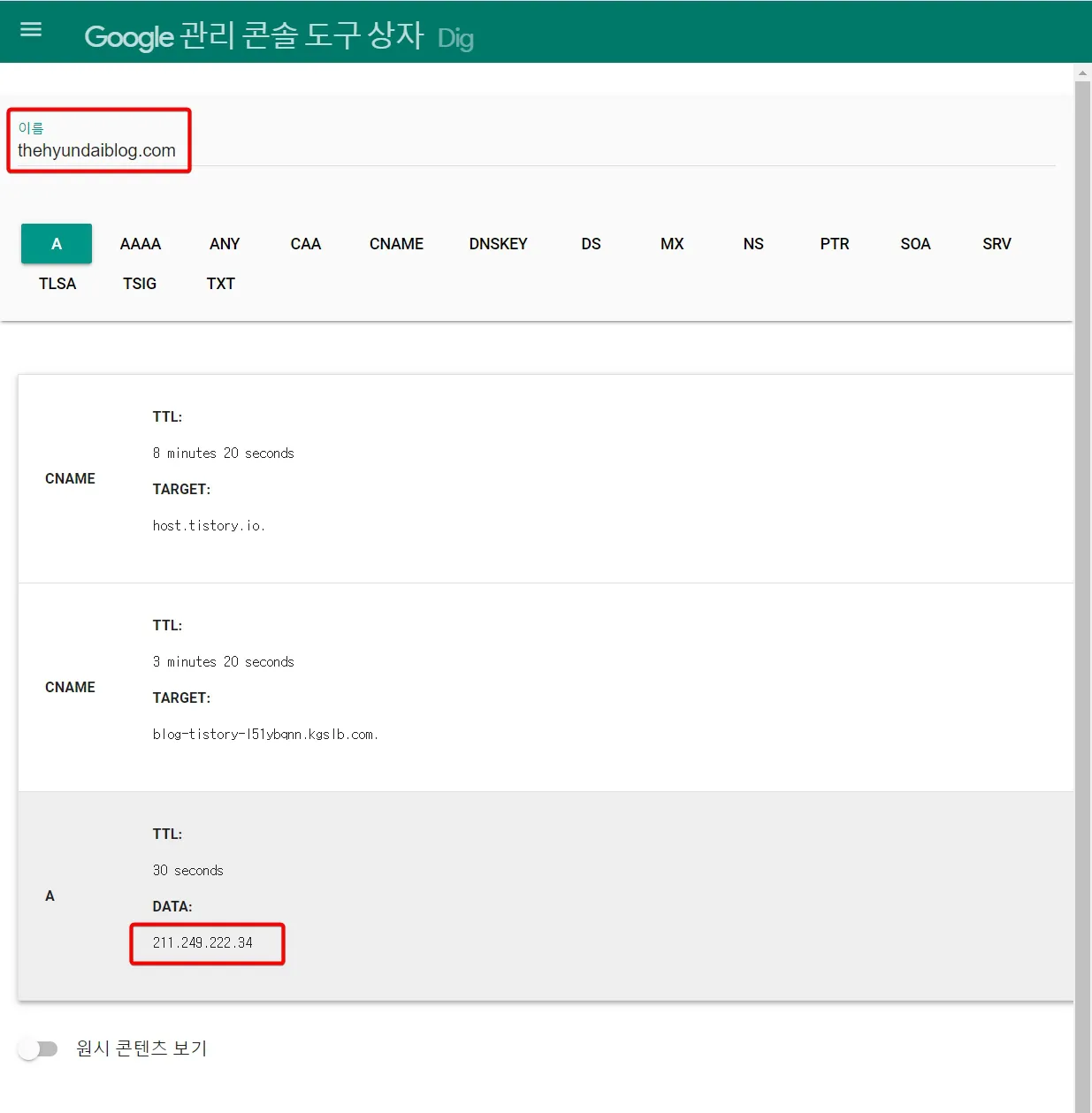Click the vertical scrollbar track
Image resolution: width=1092 pixels, height=1113 pixels.
click(x=1082, y=597)
